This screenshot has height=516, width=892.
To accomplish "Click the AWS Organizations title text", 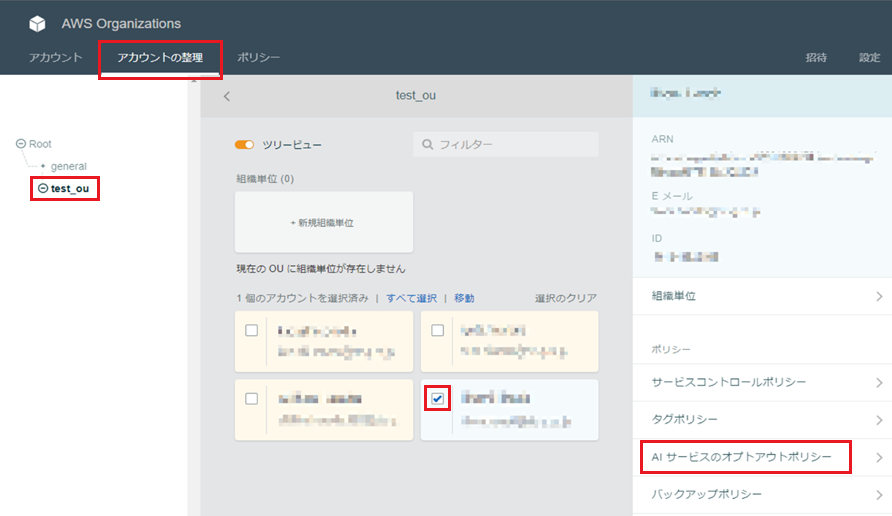I will [x=121, y=23].
